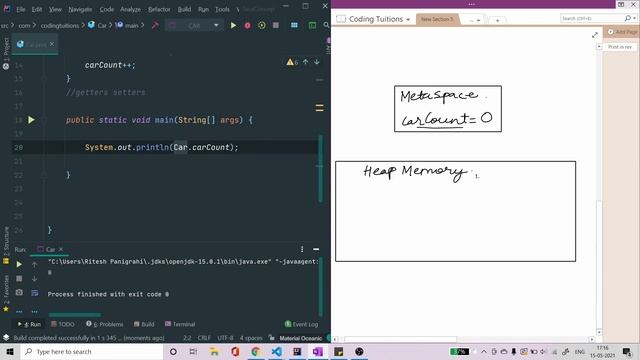
Task: Click the camera dump threads icon
Action: click(x=19, y=292)
